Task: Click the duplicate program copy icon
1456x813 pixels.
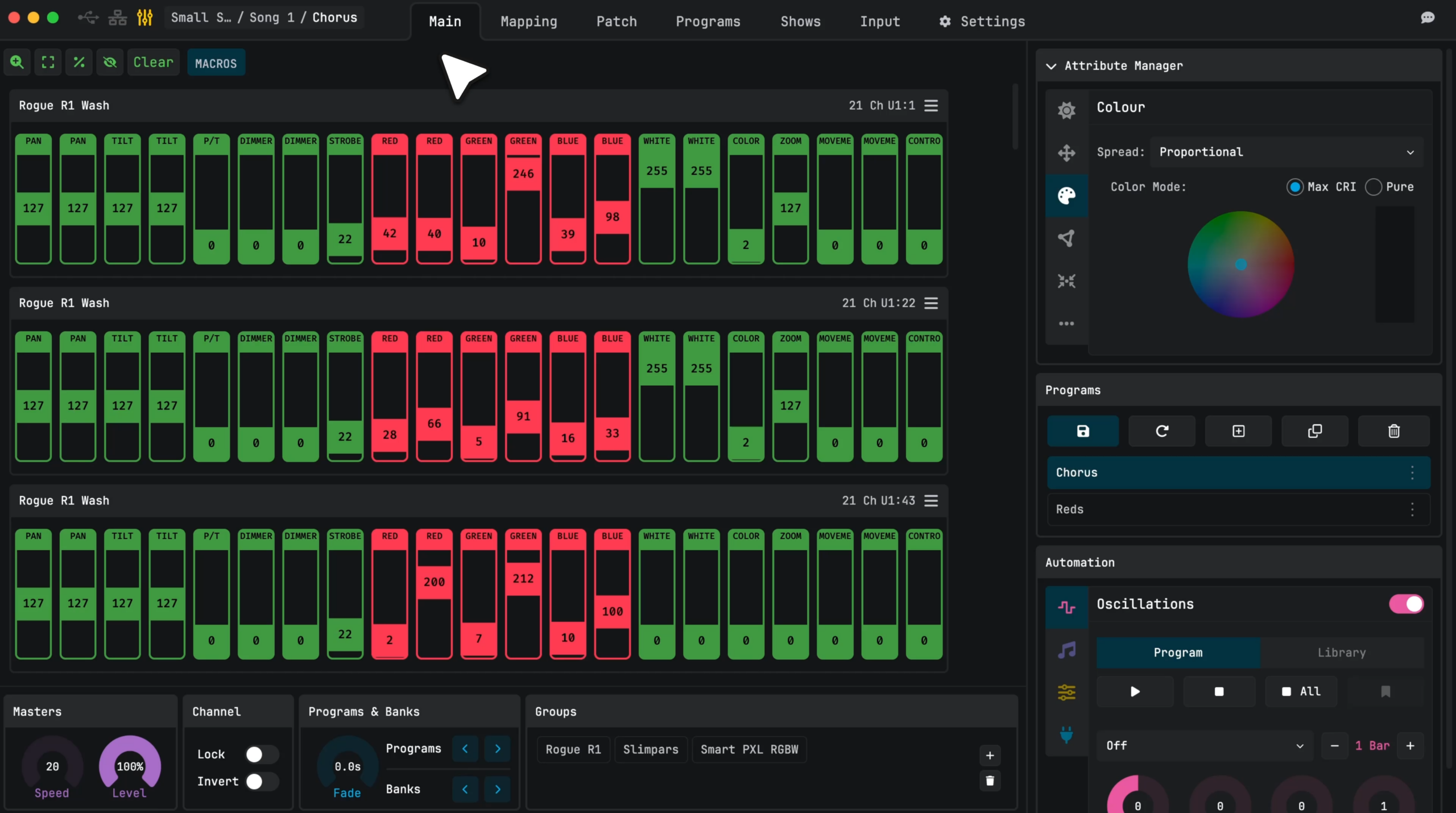Action: (x=1315, y=431)
